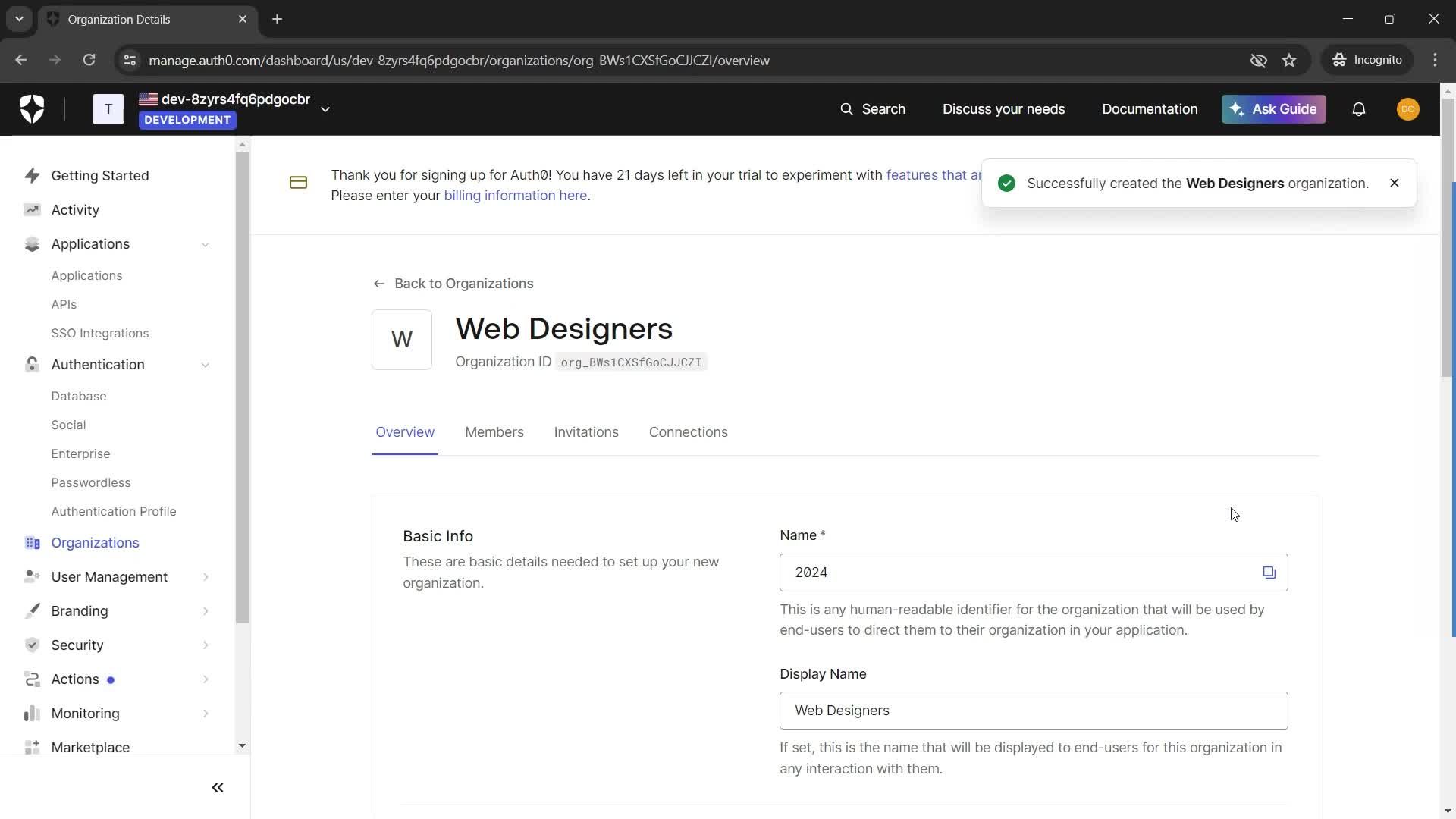This screenshot has height=819, width=1456.
Task: Expand the tenant switcher chevron
Action: coord(325,109)
